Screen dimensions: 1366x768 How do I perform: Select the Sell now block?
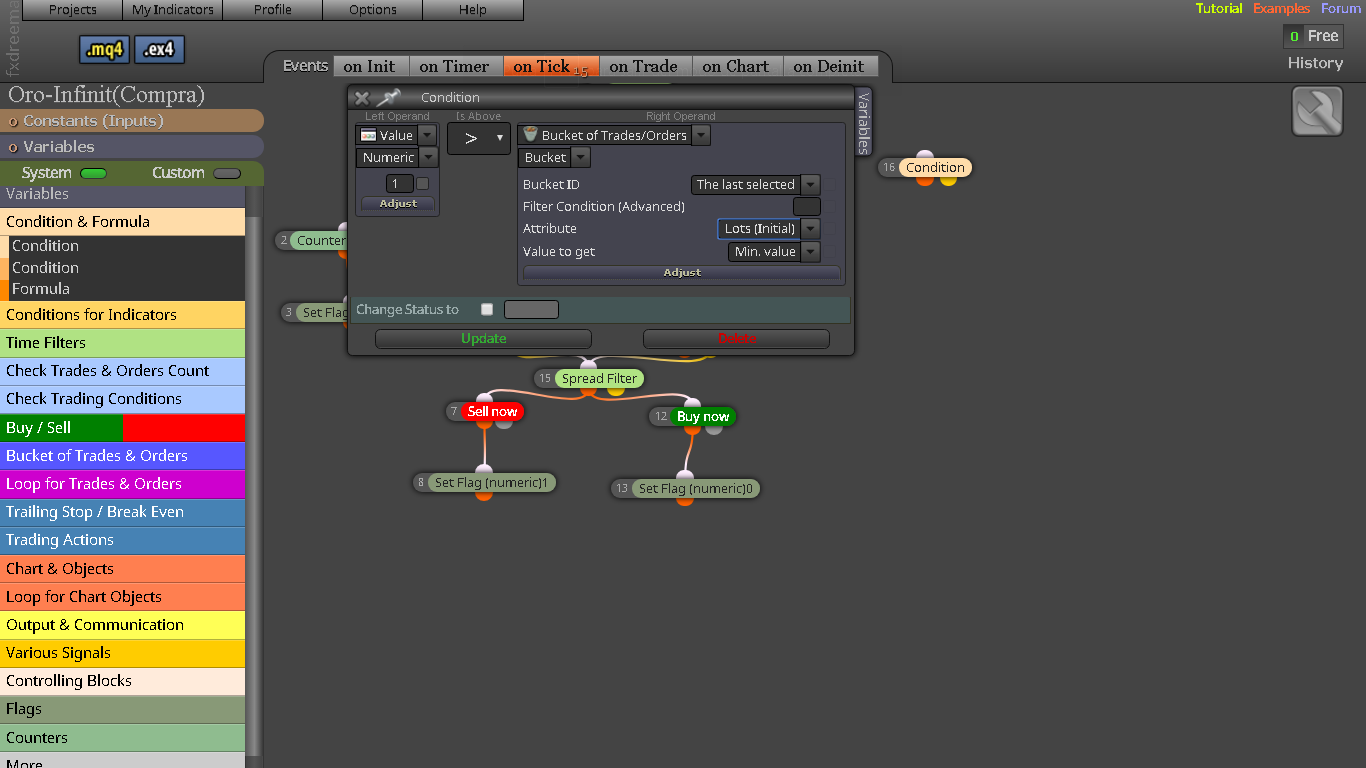pyautogui.click(x=492, y=411)
